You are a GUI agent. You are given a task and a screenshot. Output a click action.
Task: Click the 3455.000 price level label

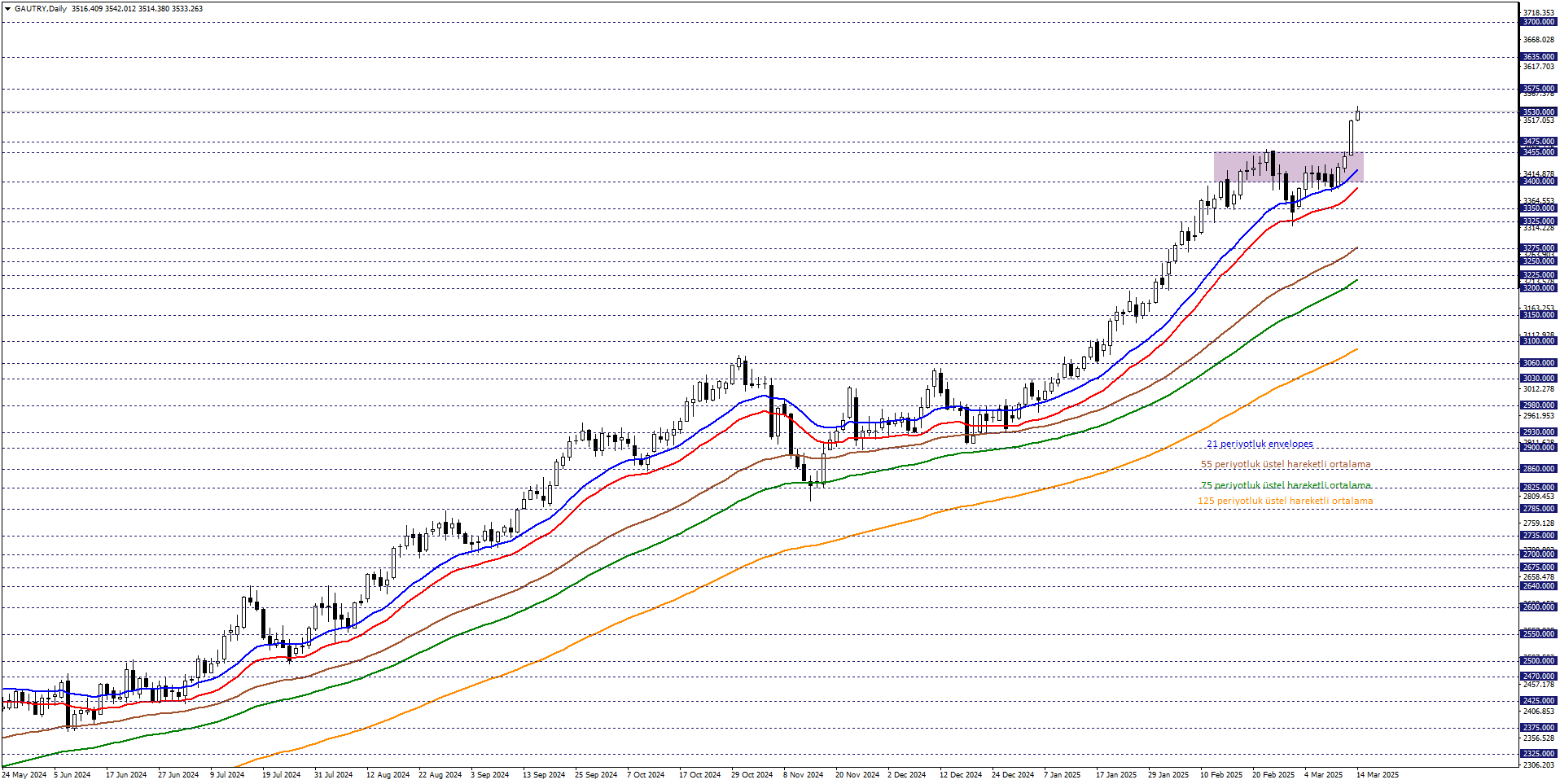pos(1538,152)
